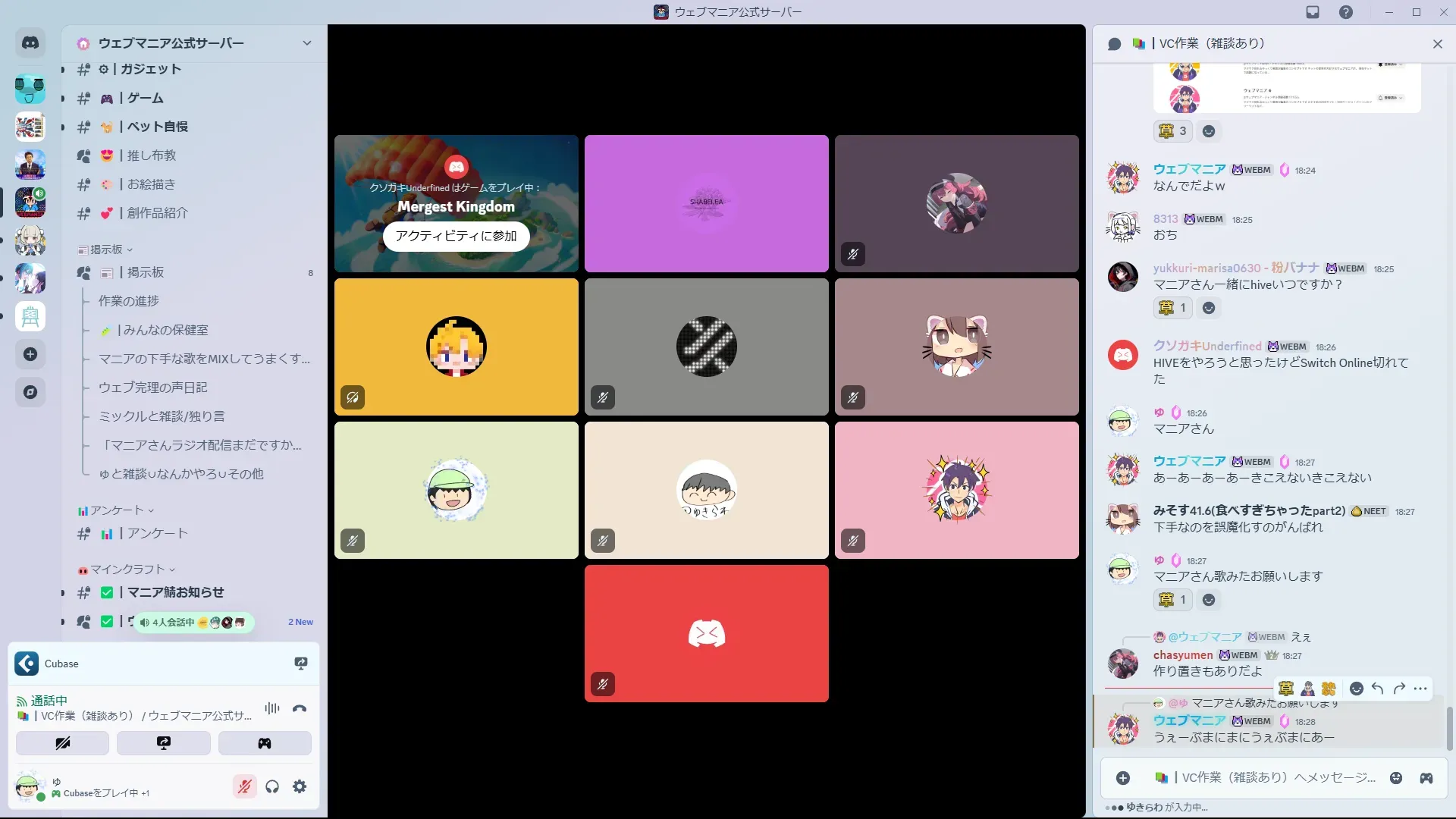
Task: Toggle headphone deafen
Action: 272,786
